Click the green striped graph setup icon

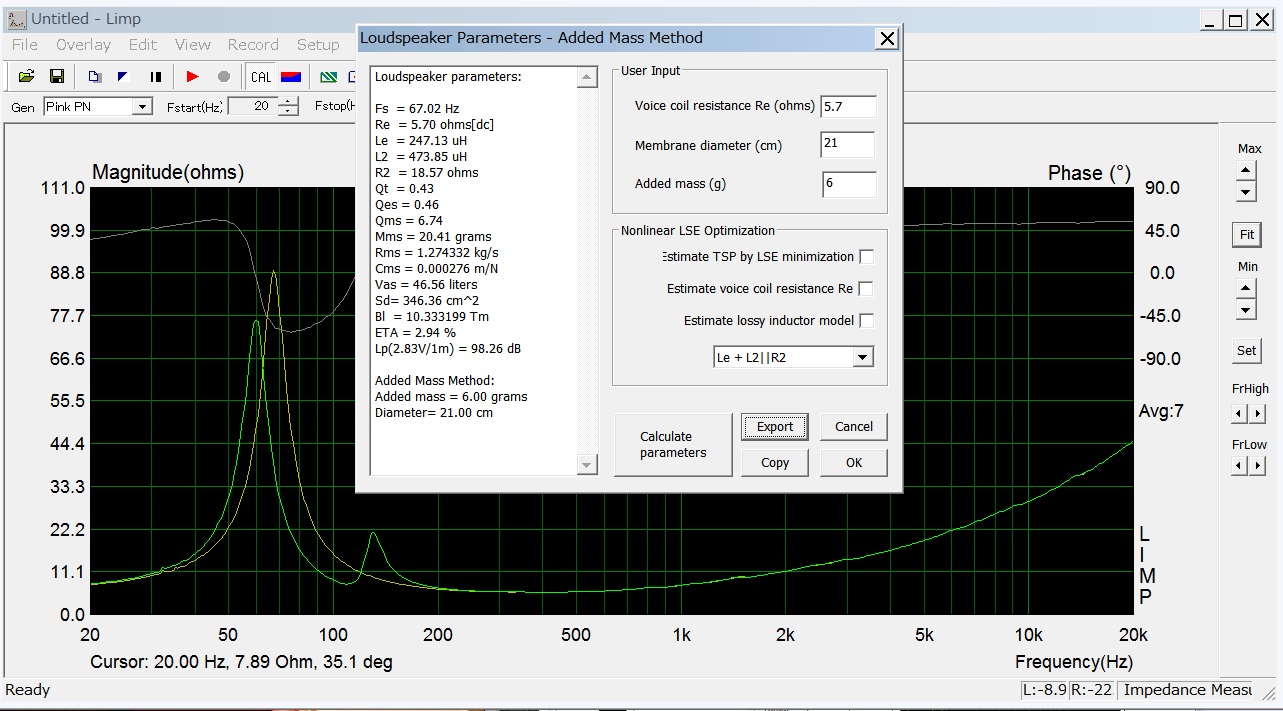328,76
